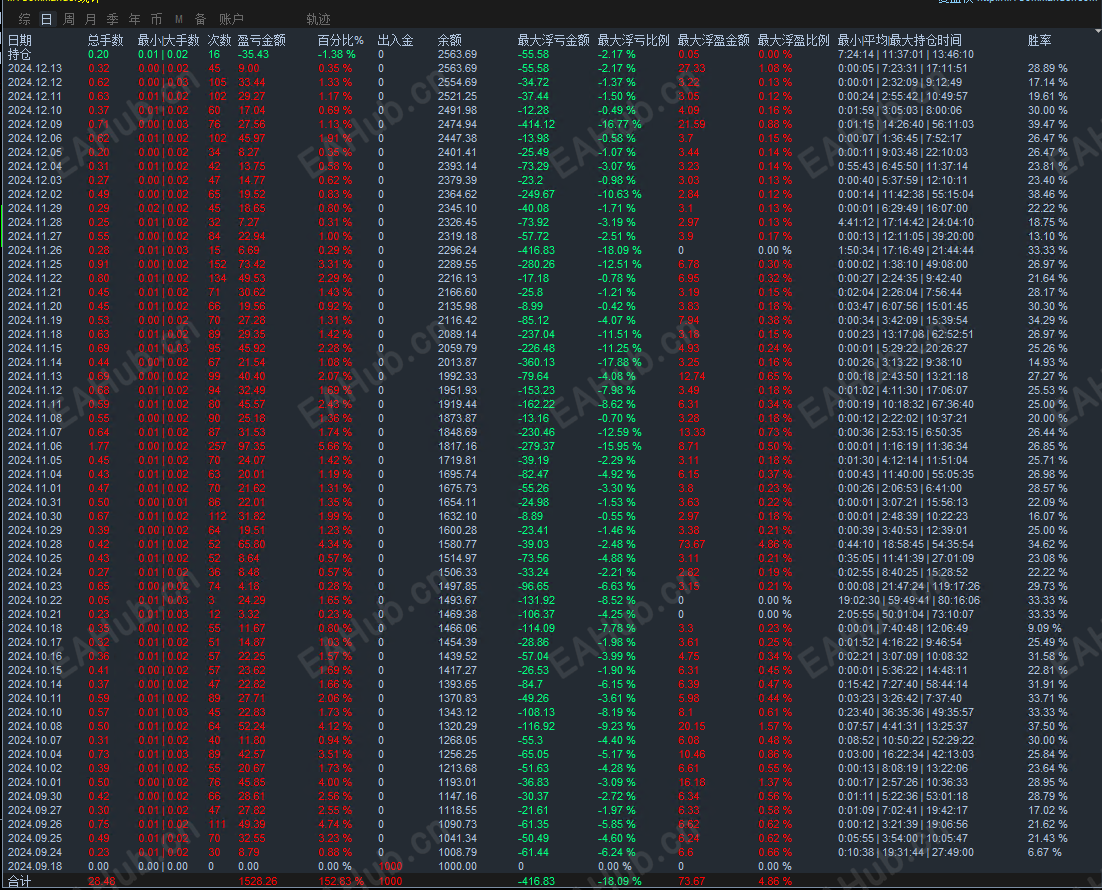Click the loss ratio -16.77 %

(620, 124)
